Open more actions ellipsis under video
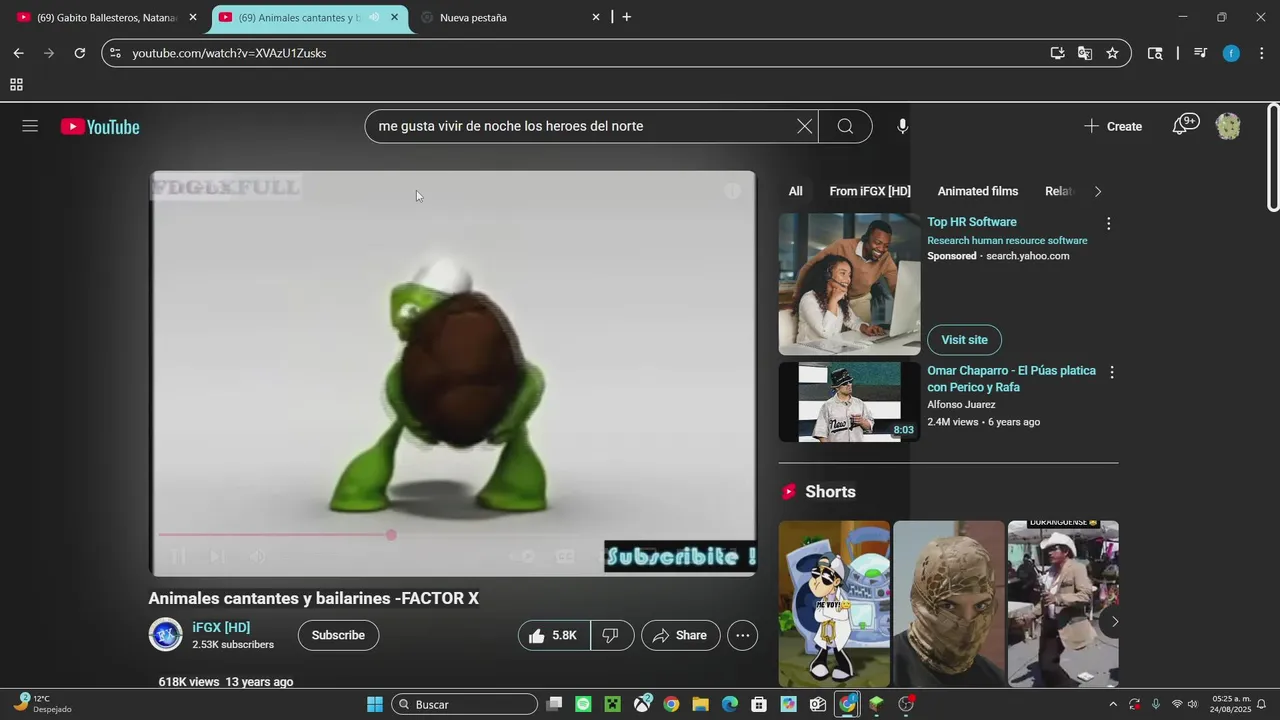 (742, 635)
